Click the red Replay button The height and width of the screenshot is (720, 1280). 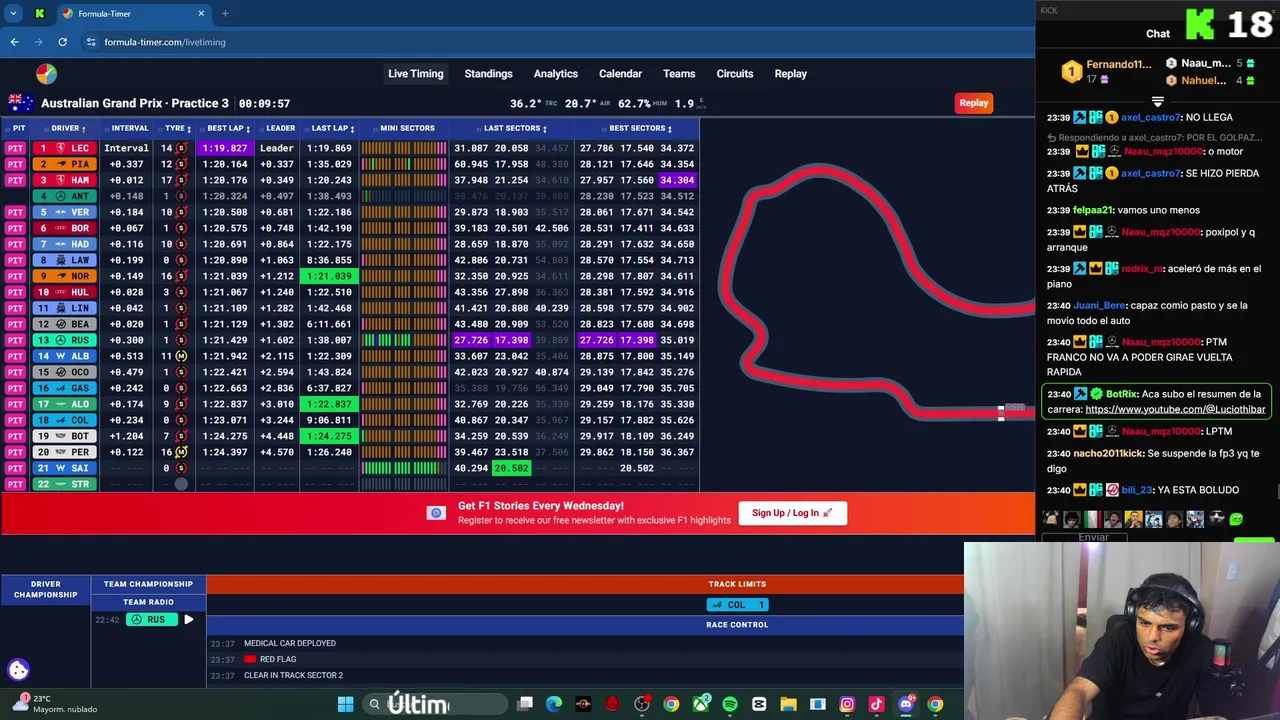tap(974, 103)
